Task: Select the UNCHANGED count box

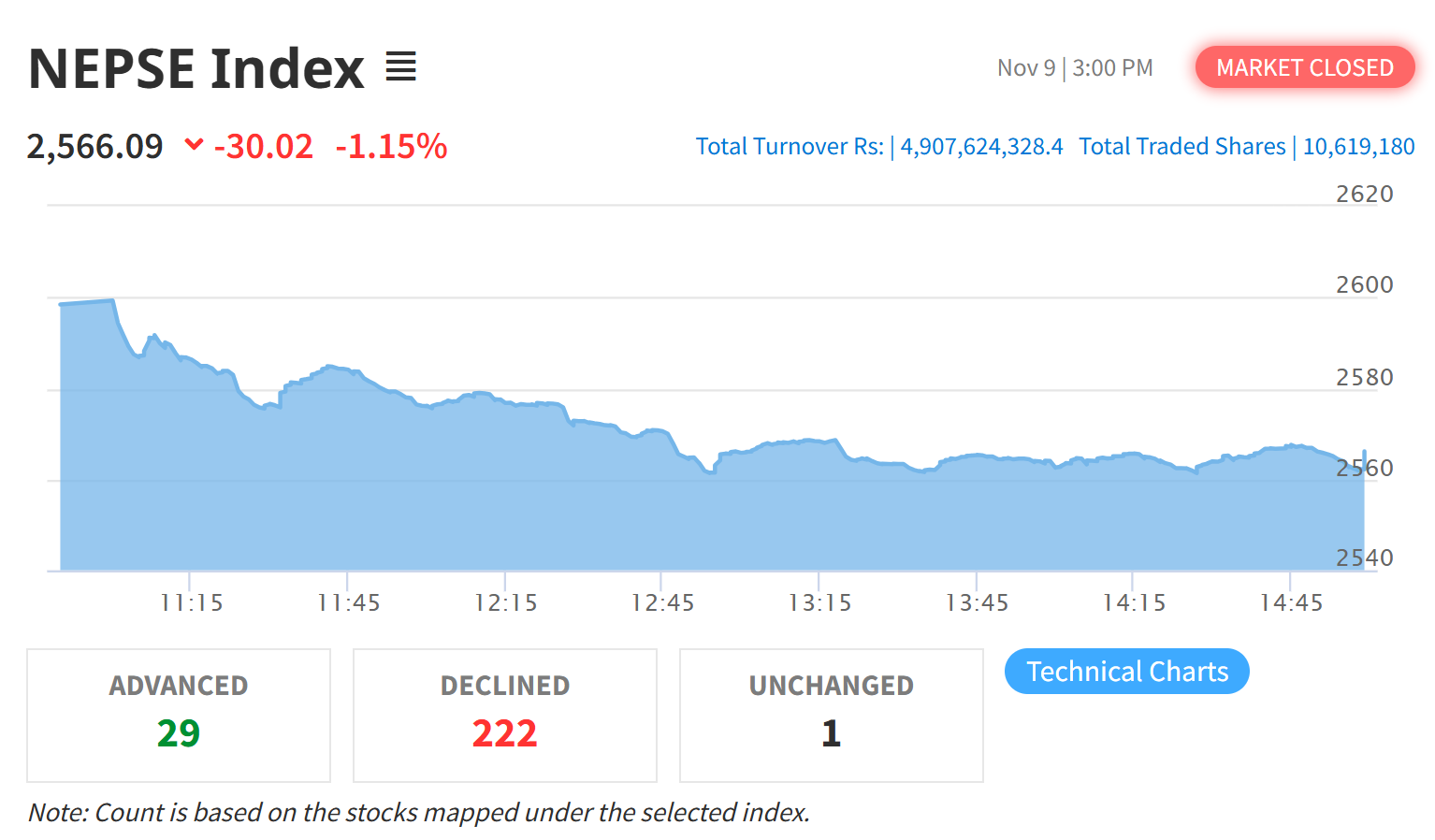Action: [x=831, y=715]
